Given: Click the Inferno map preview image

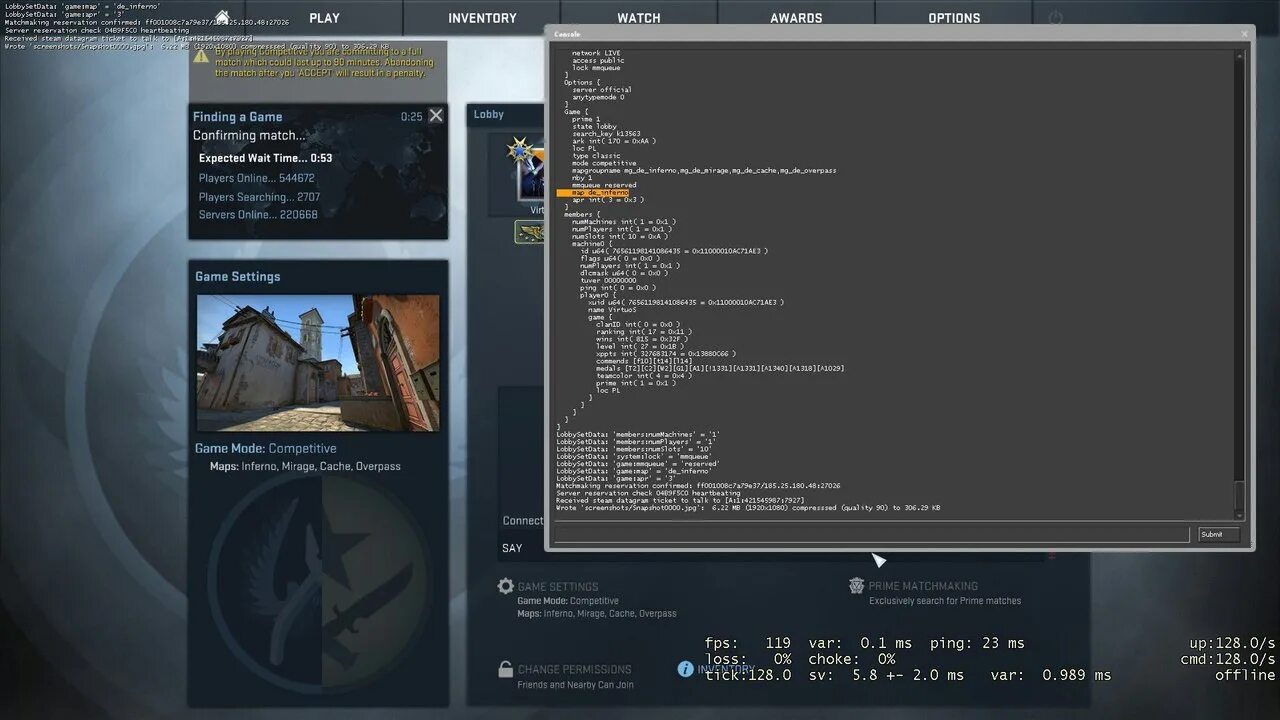Looking at the screenshot, I should pyautogui.click(x=318, y=363).
